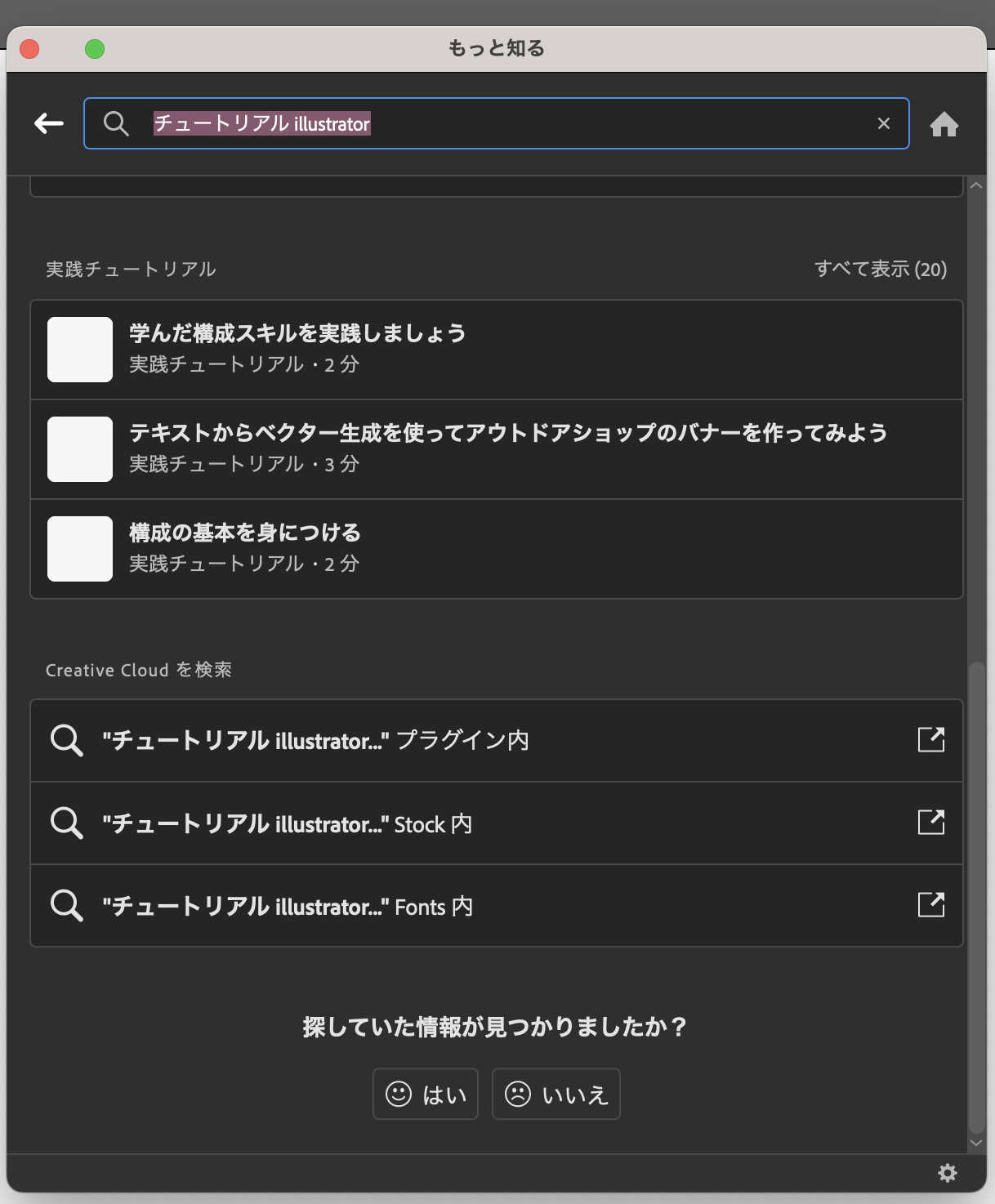Click the 構成の基本を身につける tutorial thumbnail
The height and width of the screenshot is (1204, 995).
(x=79, y=548)
